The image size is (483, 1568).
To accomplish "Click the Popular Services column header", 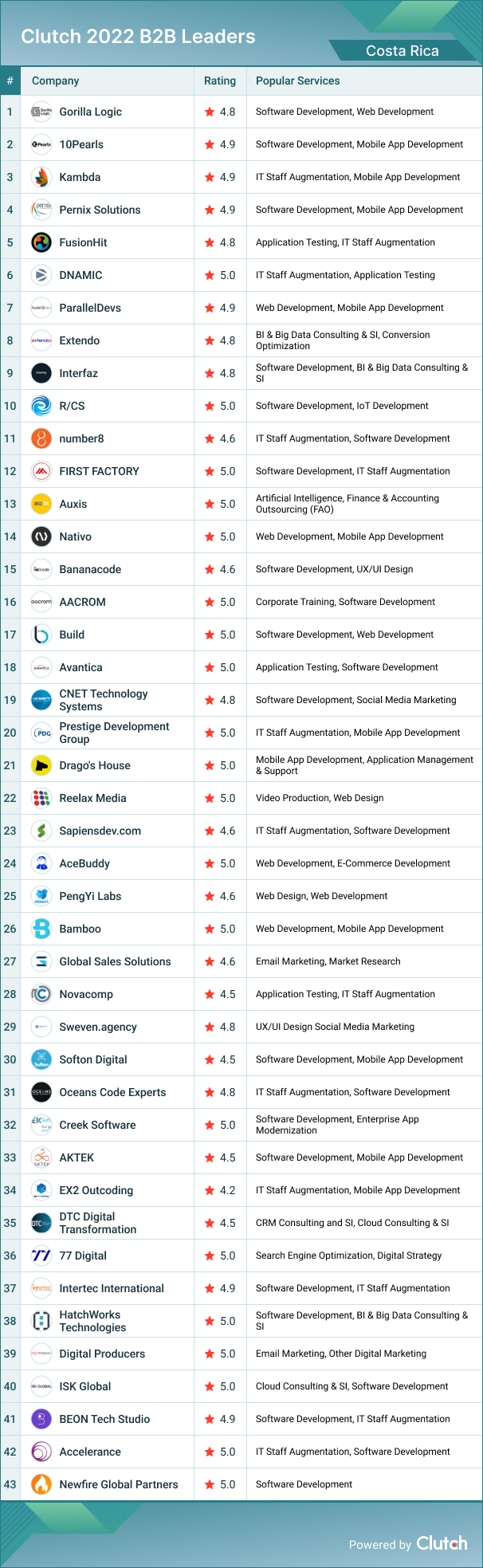I will click(297, 81).
